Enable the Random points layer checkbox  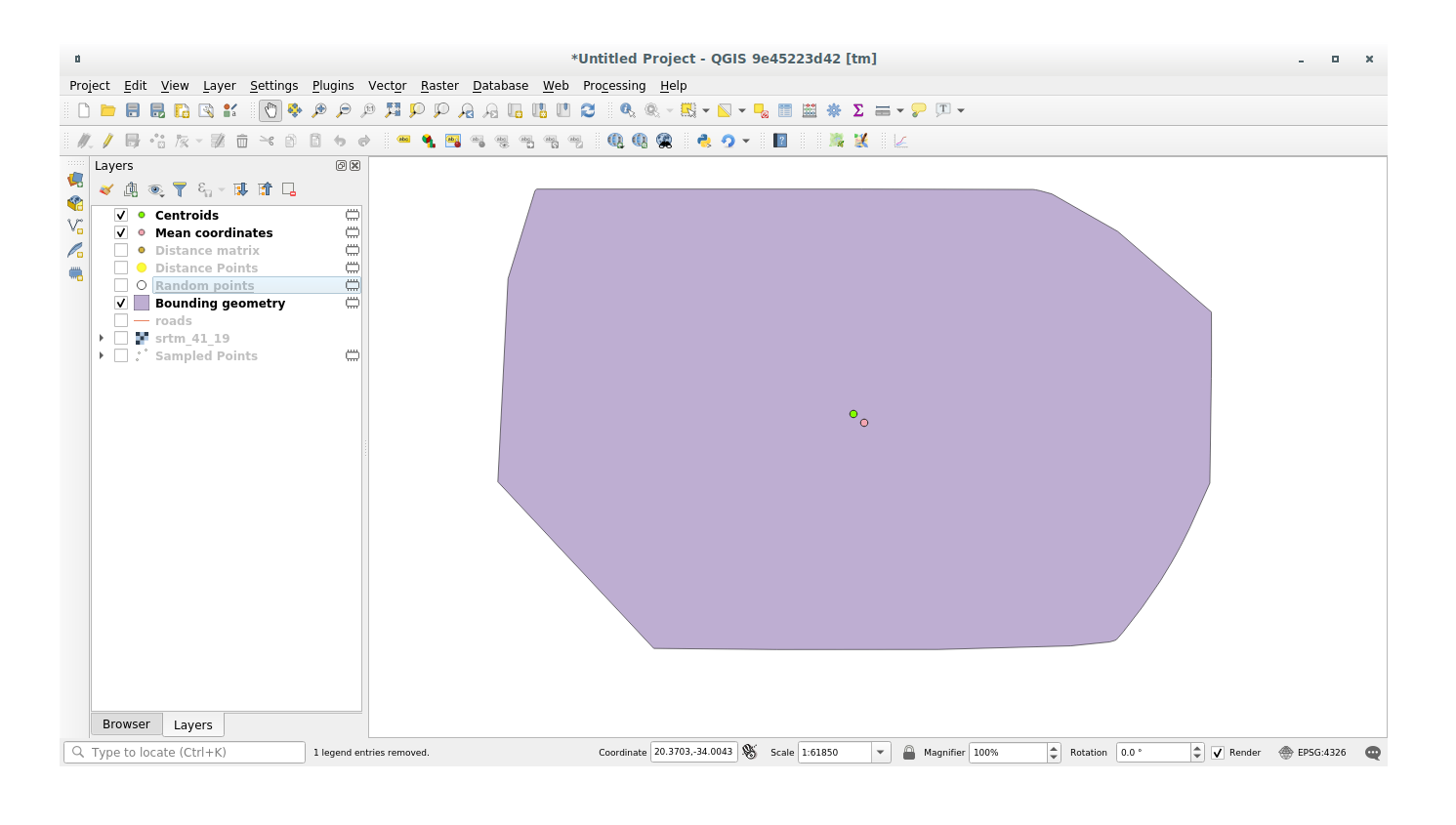coord(121,285)
